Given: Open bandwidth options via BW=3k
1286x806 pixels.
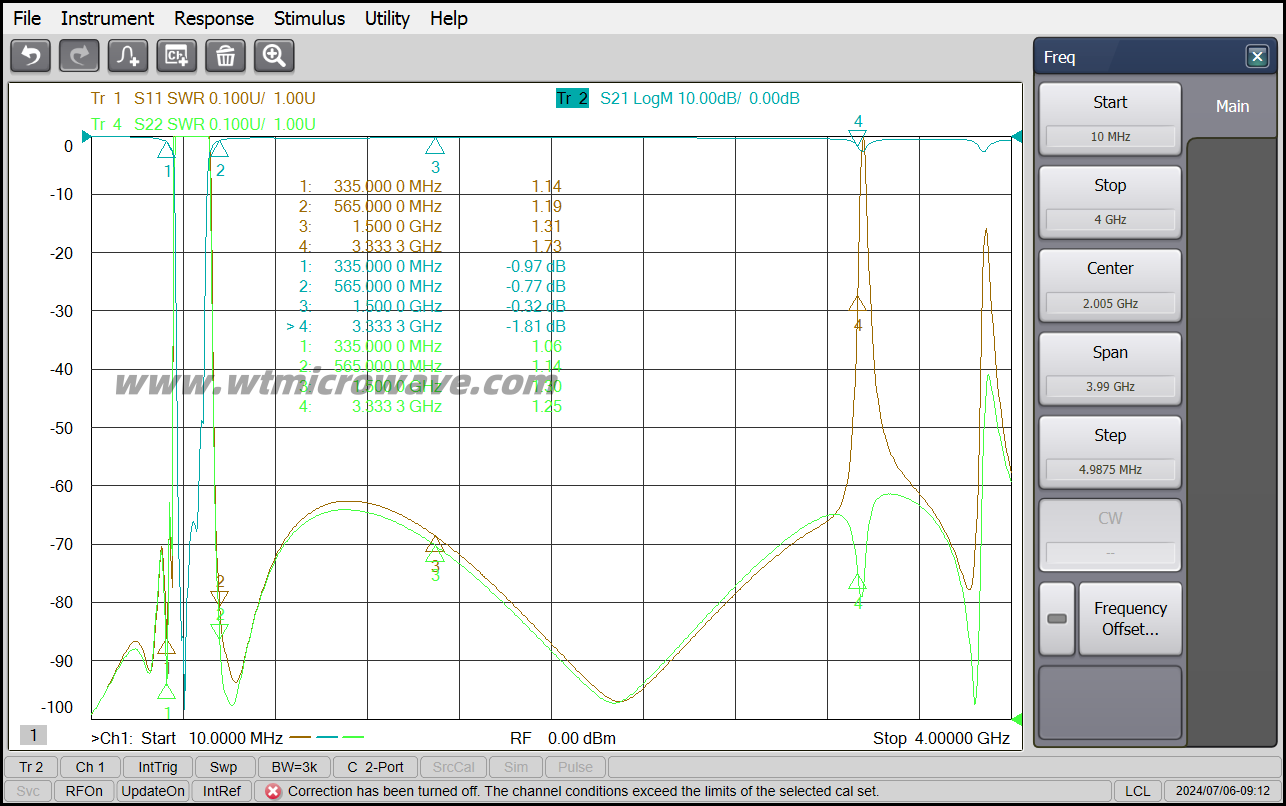Looking at the screenshot, I should [x=293, y=767].
